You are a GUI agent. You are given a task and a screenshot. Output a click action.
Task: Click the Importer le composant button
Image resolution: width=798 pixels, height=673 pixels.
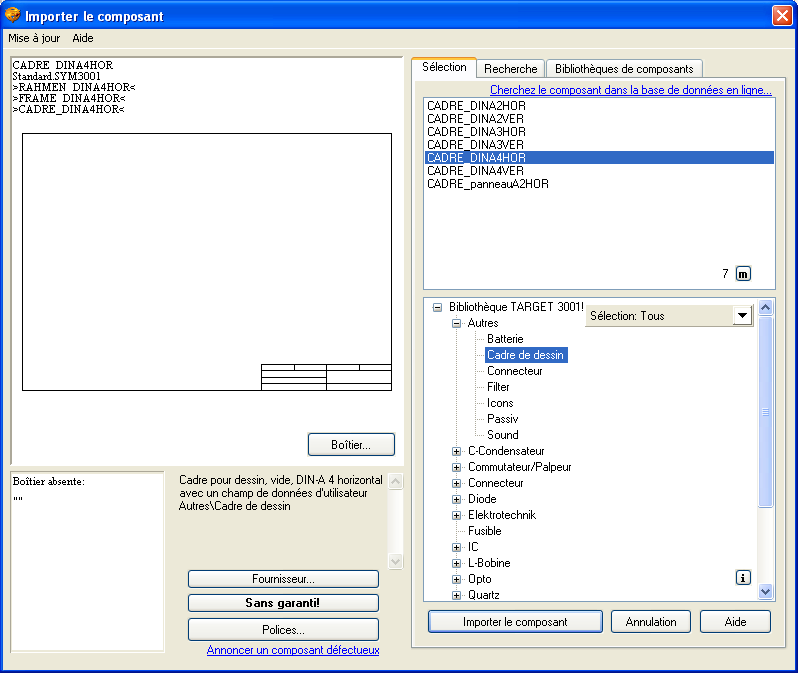(x=515, y=622)
